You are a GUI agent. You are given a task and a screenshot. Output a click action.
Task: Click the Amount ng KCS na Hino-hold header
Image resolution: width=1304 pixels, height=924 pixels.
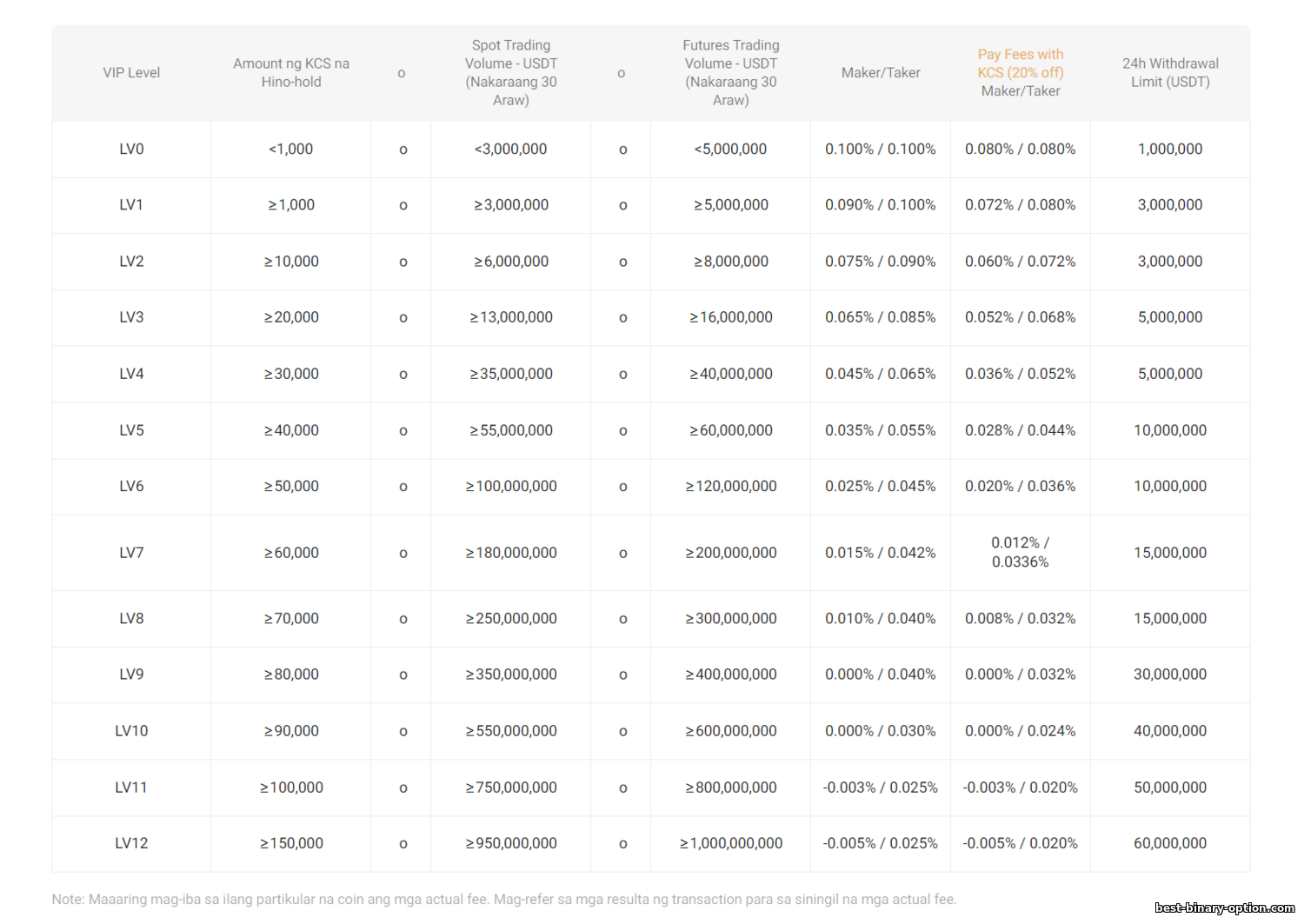click(x=291, y=73)
